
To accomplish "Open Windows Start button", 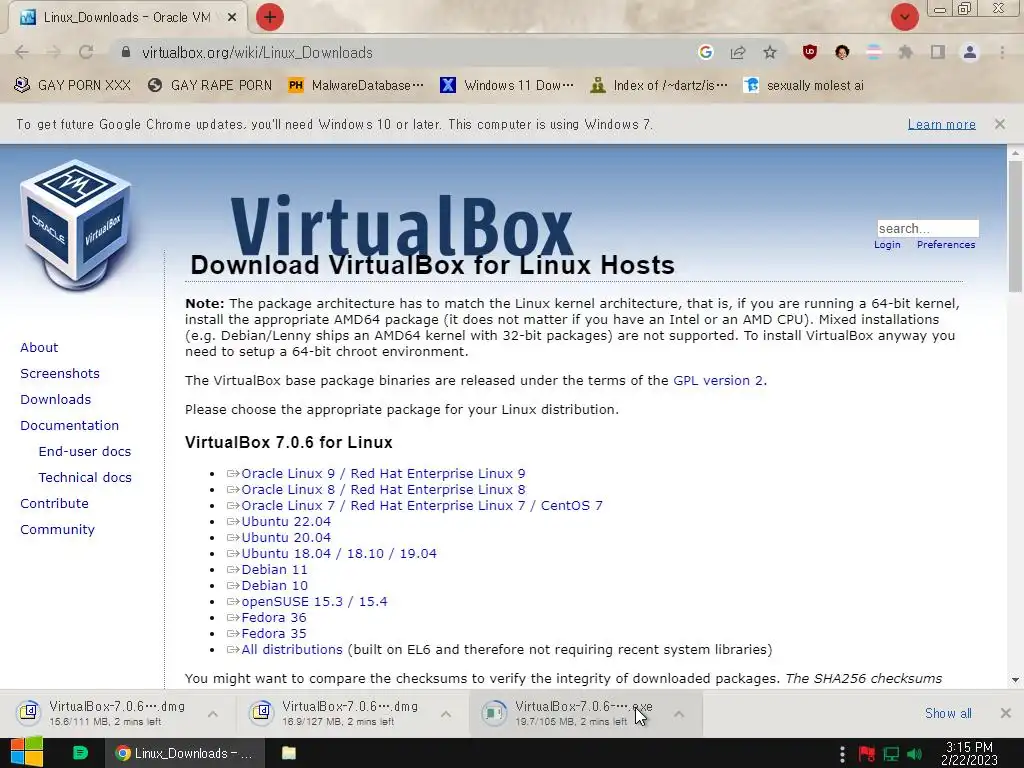I will (26, 753).
